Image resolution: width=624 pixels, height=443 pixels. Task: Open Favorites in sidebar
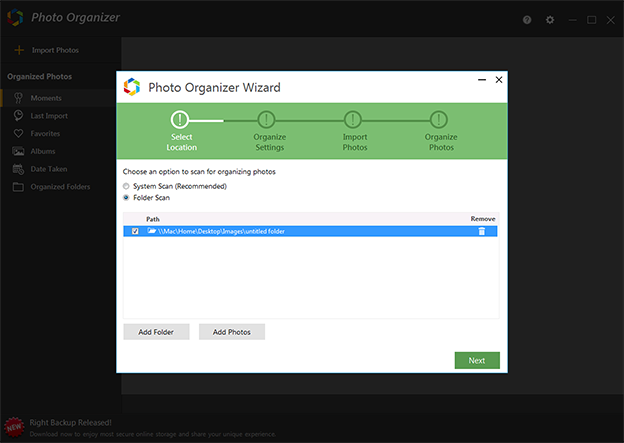45,134
